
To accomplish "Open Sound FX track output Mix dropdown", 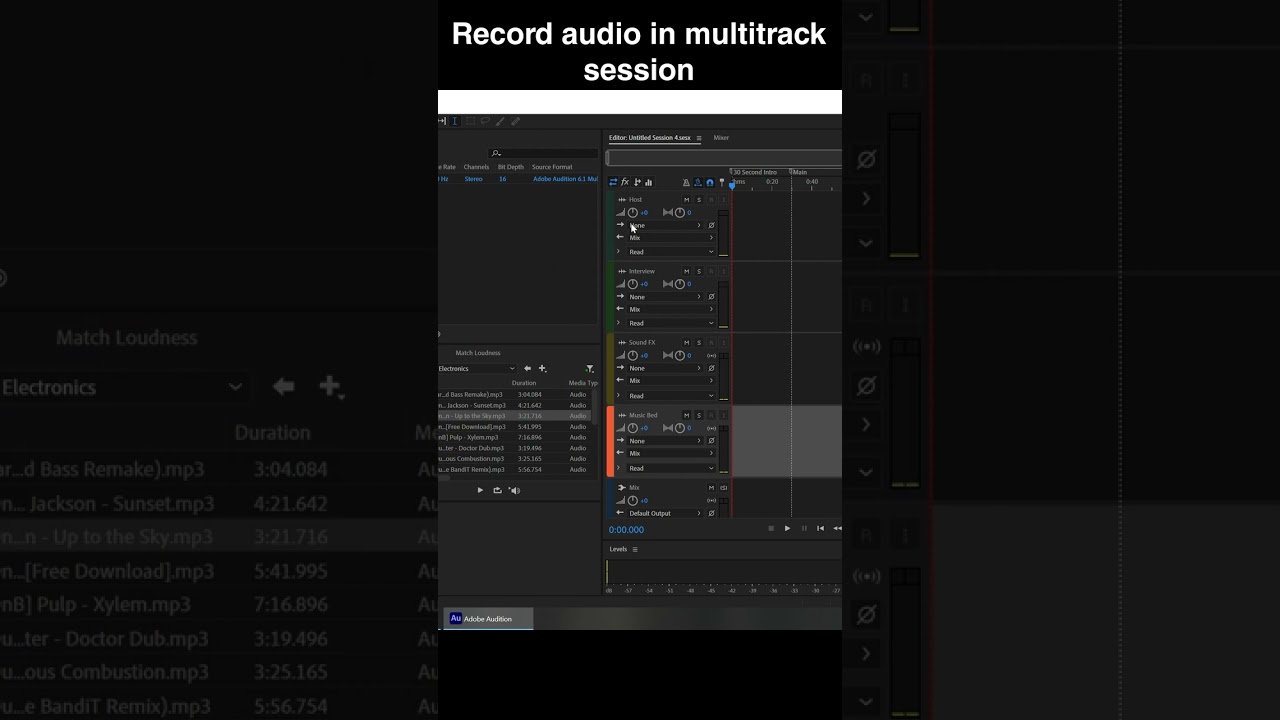I will tap(671, 381).
